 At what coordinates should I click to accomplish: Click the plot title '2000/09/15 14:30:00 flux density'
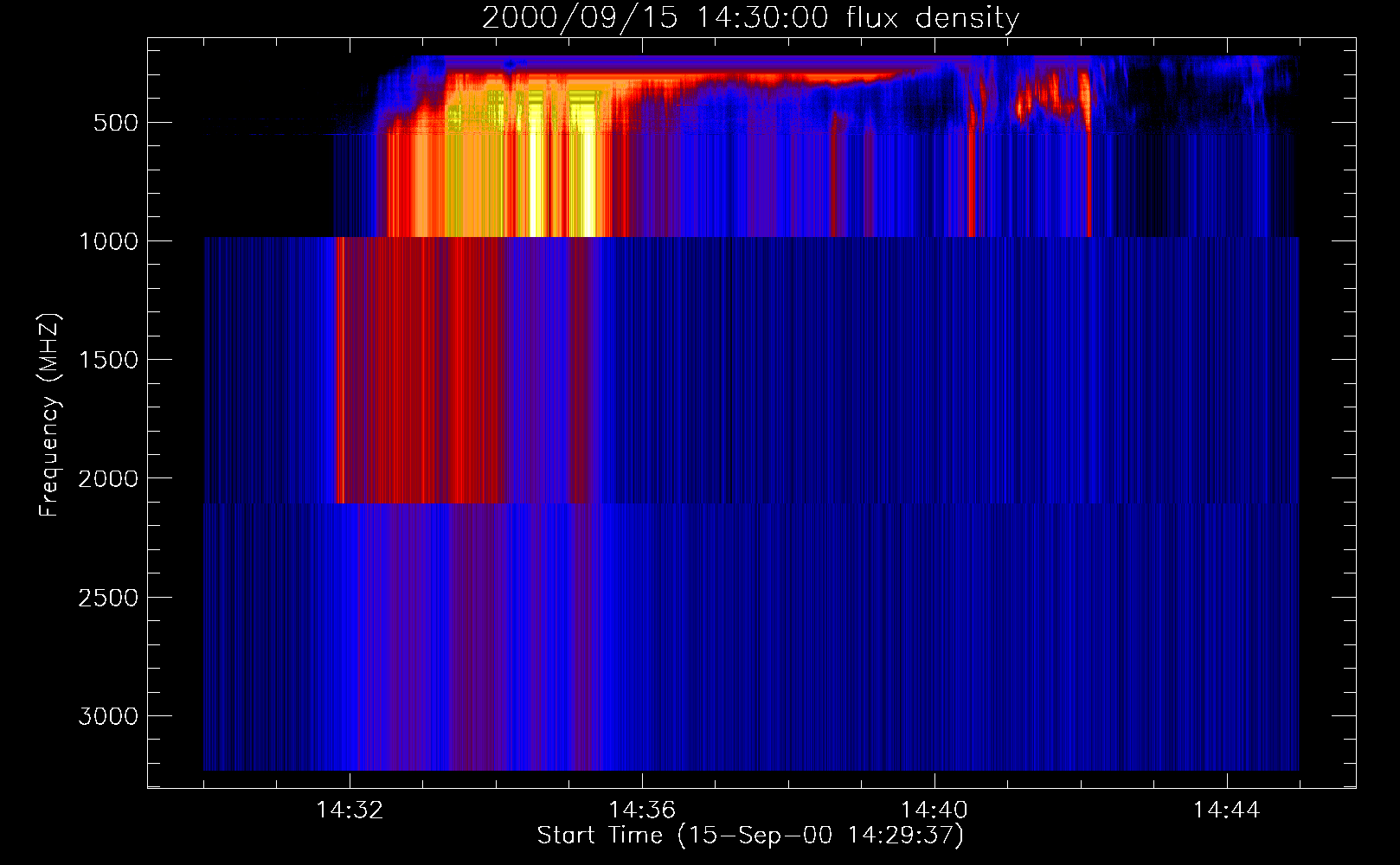pyautogui.click(x=750, y=18)
